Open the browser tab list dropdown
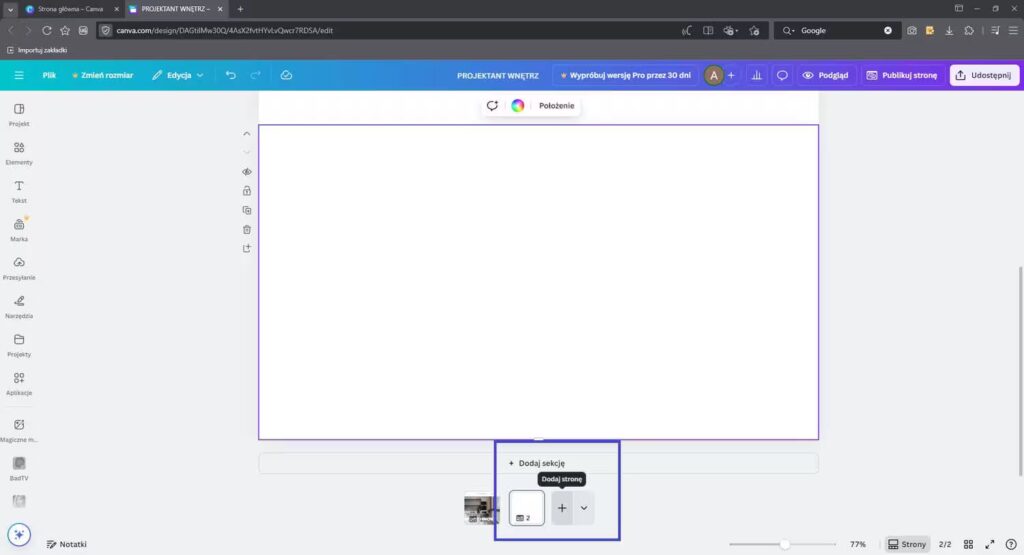 10,9
